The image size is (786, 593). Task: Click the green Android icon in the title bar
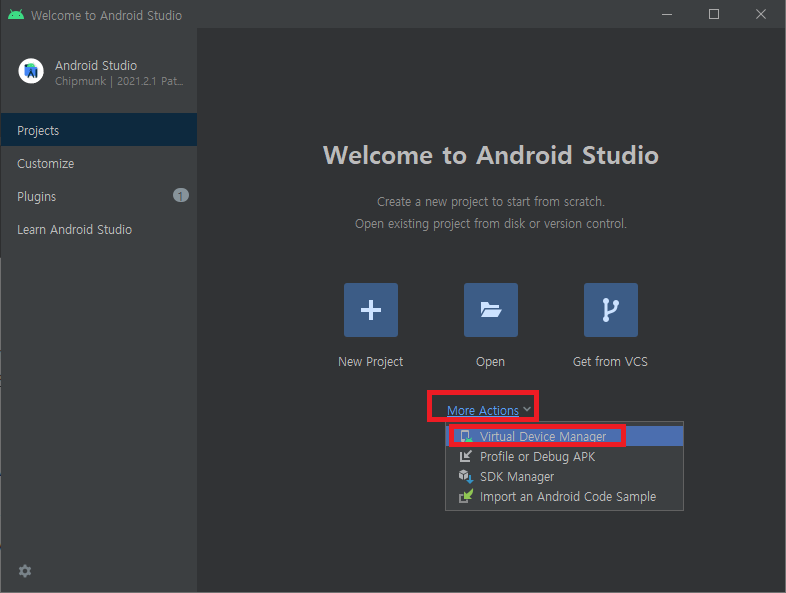click(16, 15)
